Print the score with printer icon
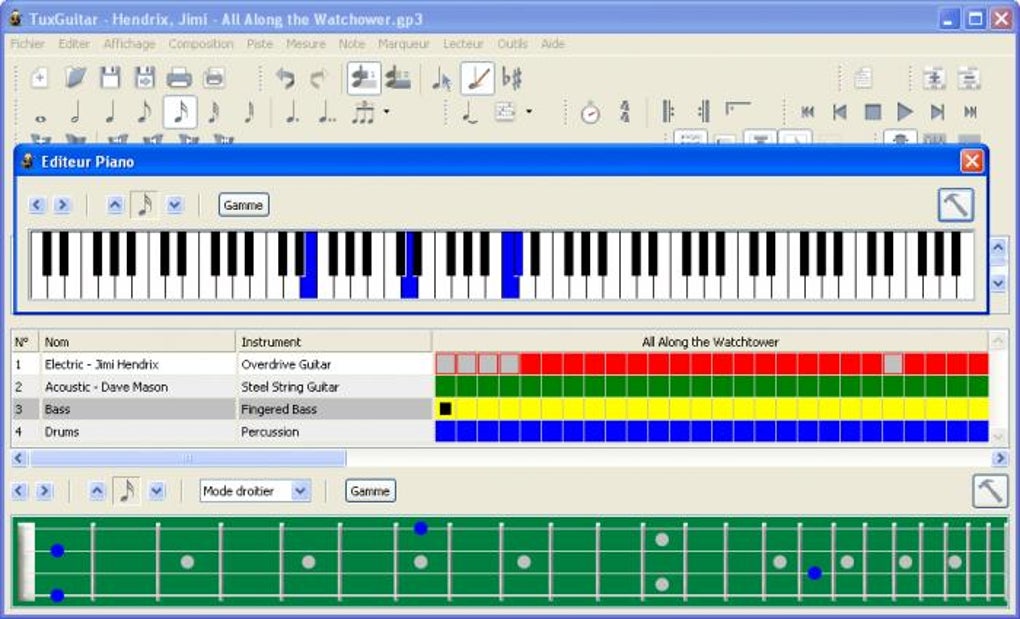 pyautogui.click(x=179, y=78)
